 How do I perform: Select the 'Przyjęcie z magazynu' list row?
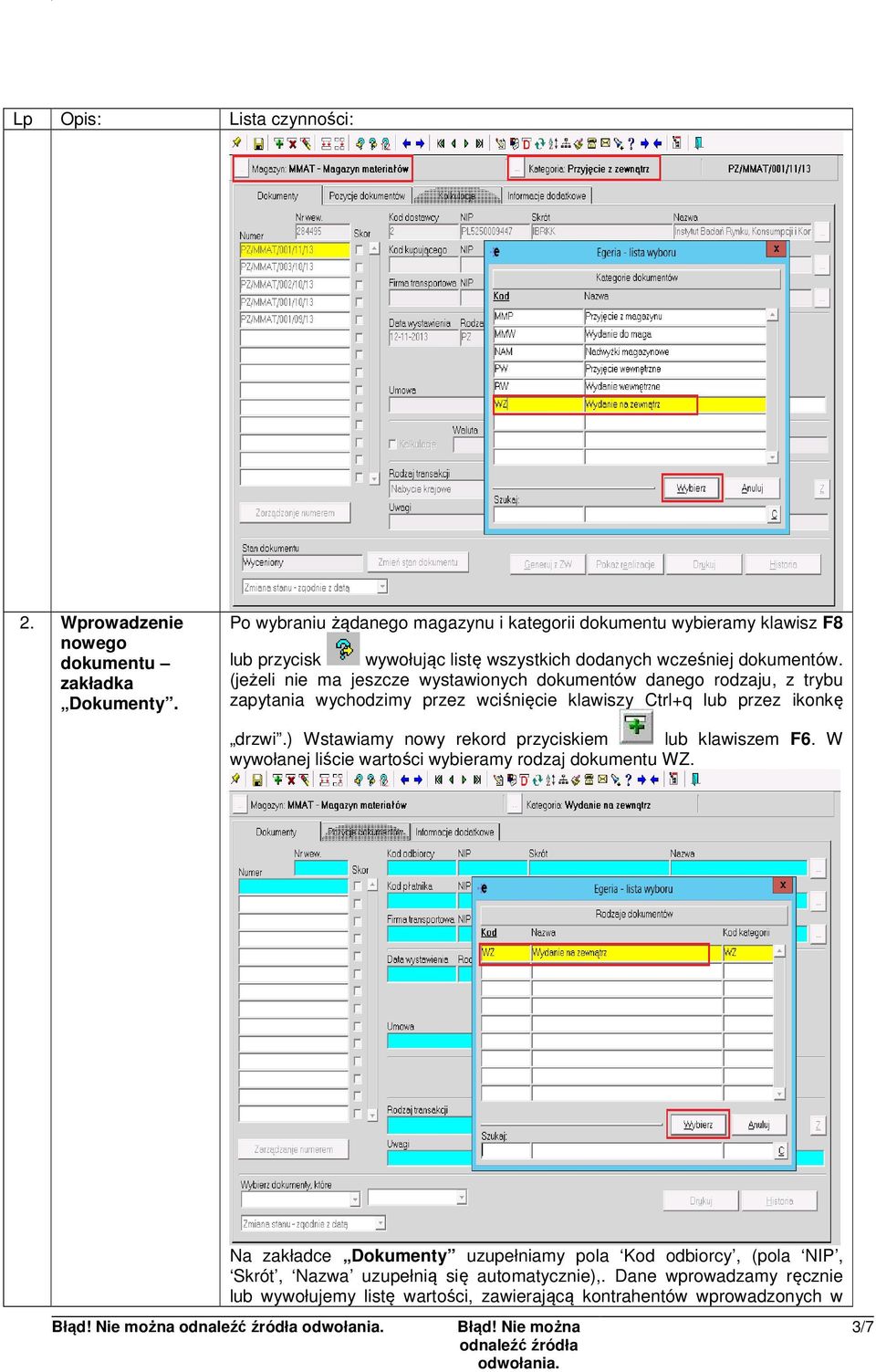point(630,317)
